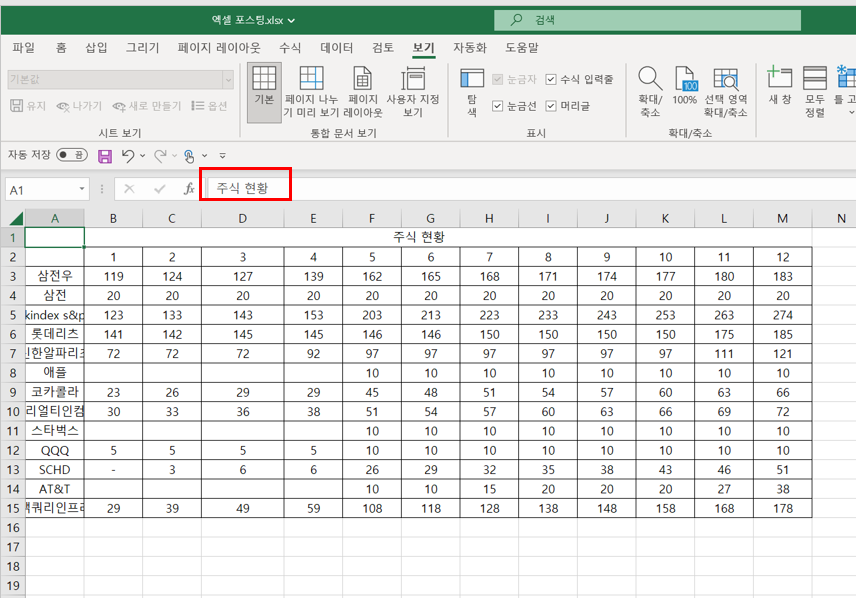
Task: Open the redo history dropdown arrow
Action: pyautogui.click(x=174, y=156)
